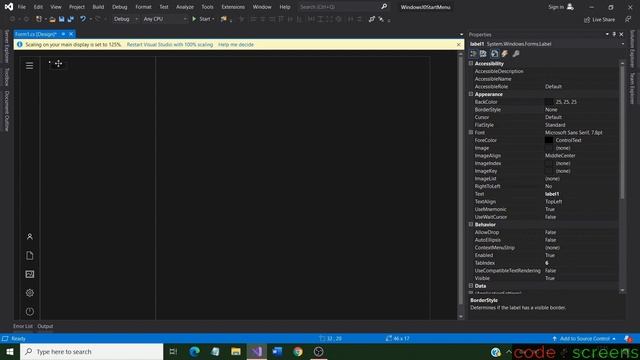Select the document icon in form sidebar

(x=29, y=256)
